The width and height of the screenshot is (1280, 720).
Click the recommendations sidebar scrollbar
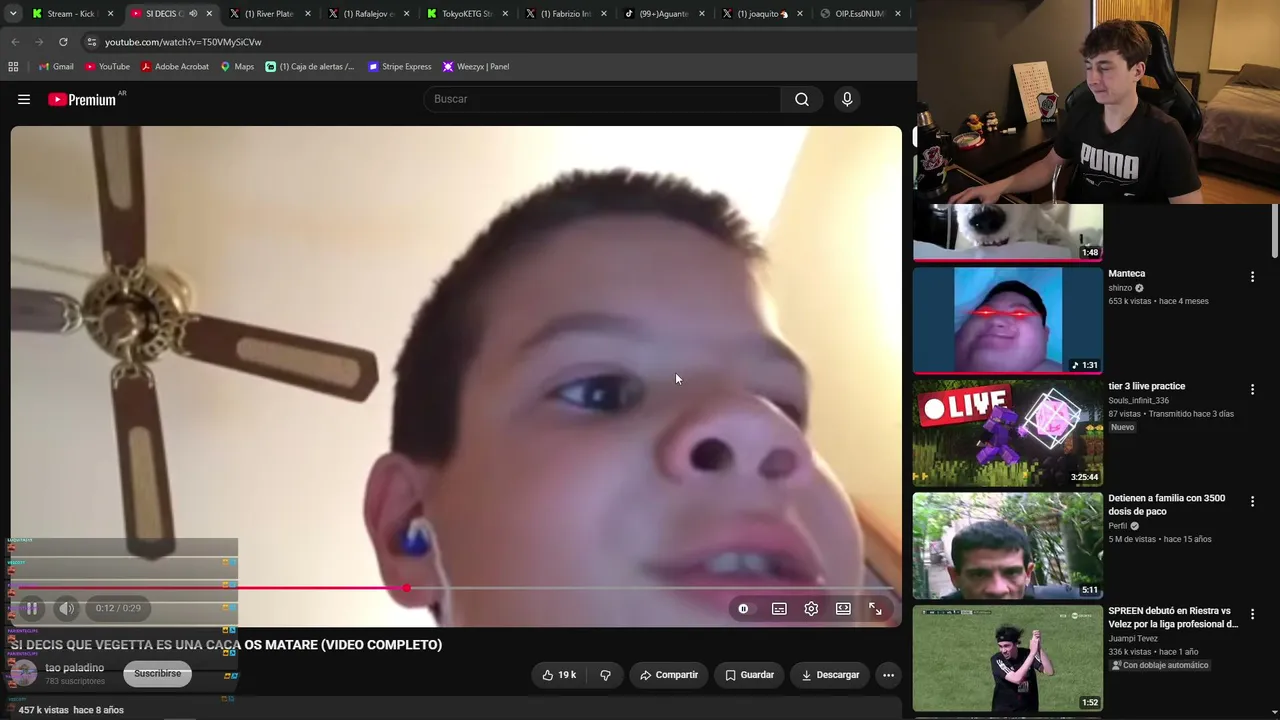point(1275,230)
